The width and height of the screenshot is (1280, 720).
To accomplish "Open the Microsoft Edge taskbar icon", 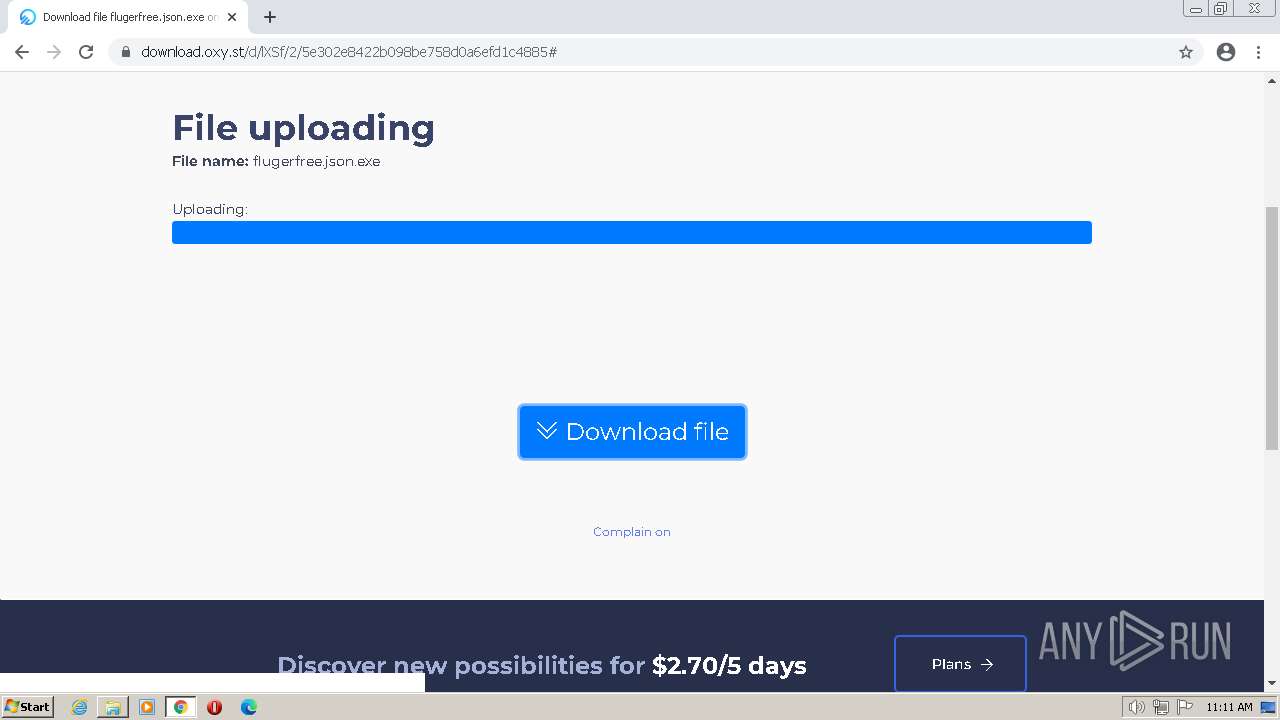I will 249,707.
